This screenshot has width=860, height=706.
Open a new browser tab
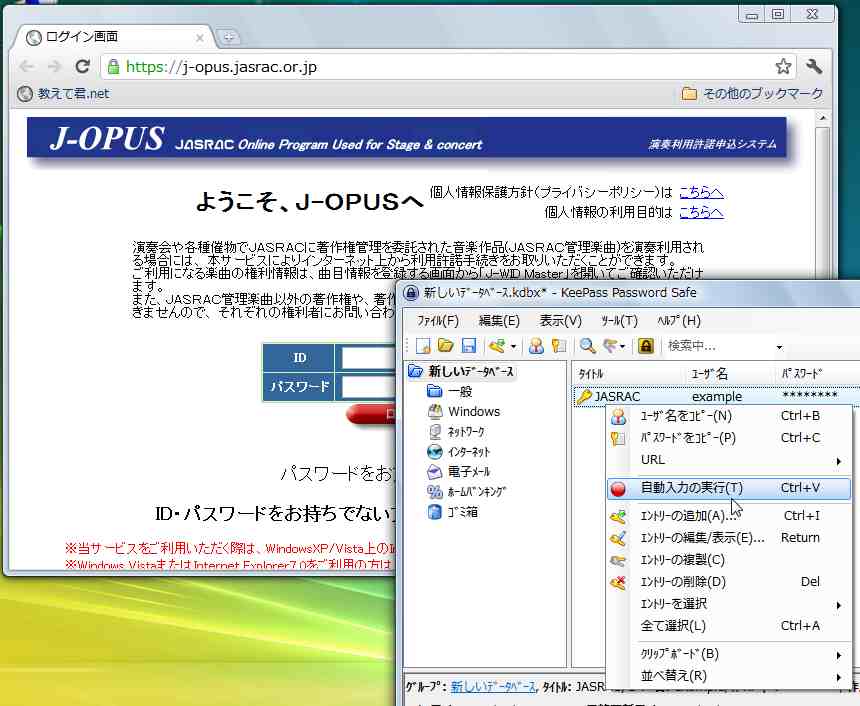coord(228,37)
